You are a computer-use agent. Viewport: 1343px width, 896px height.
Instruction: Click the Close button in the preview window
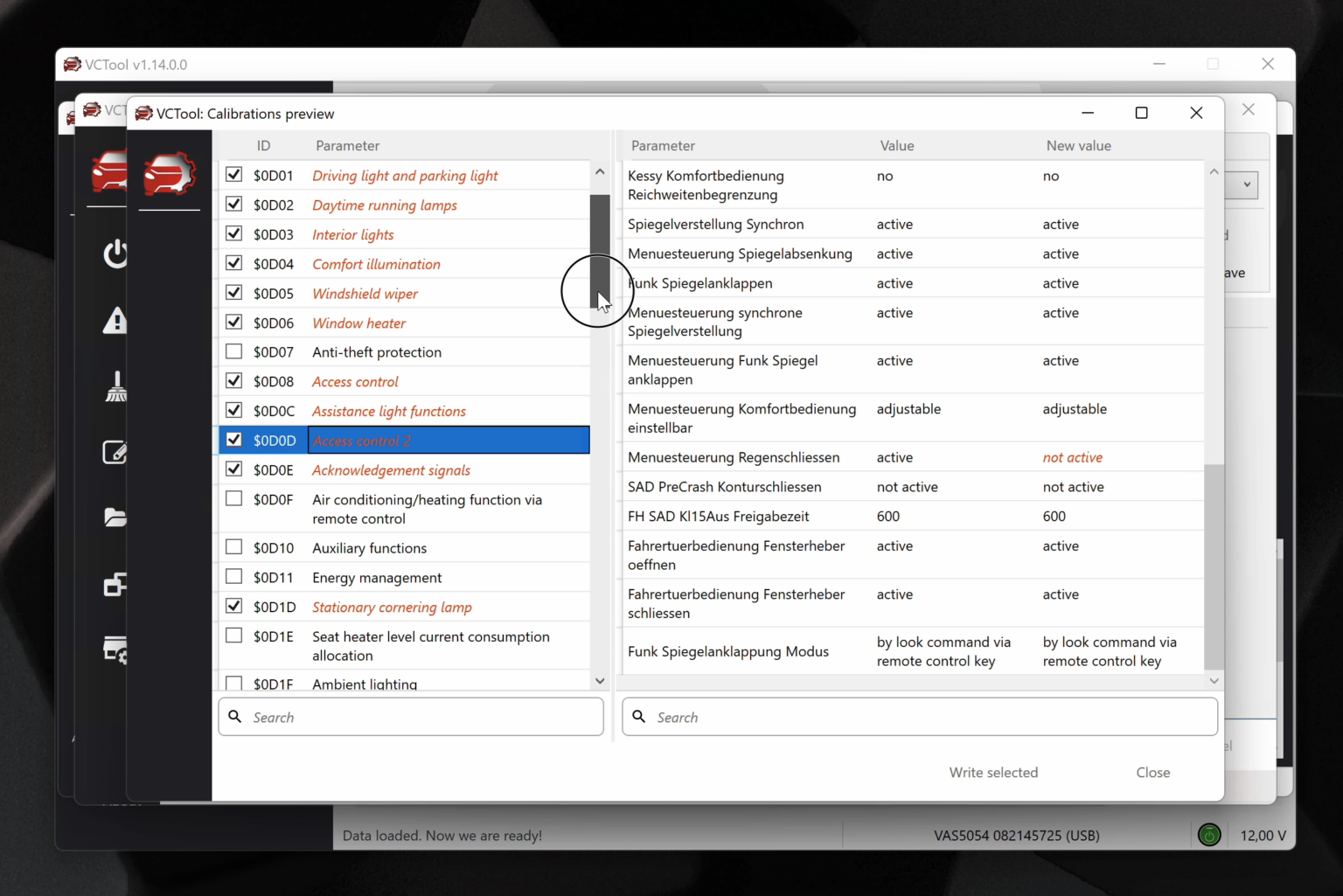(1153, 772)
